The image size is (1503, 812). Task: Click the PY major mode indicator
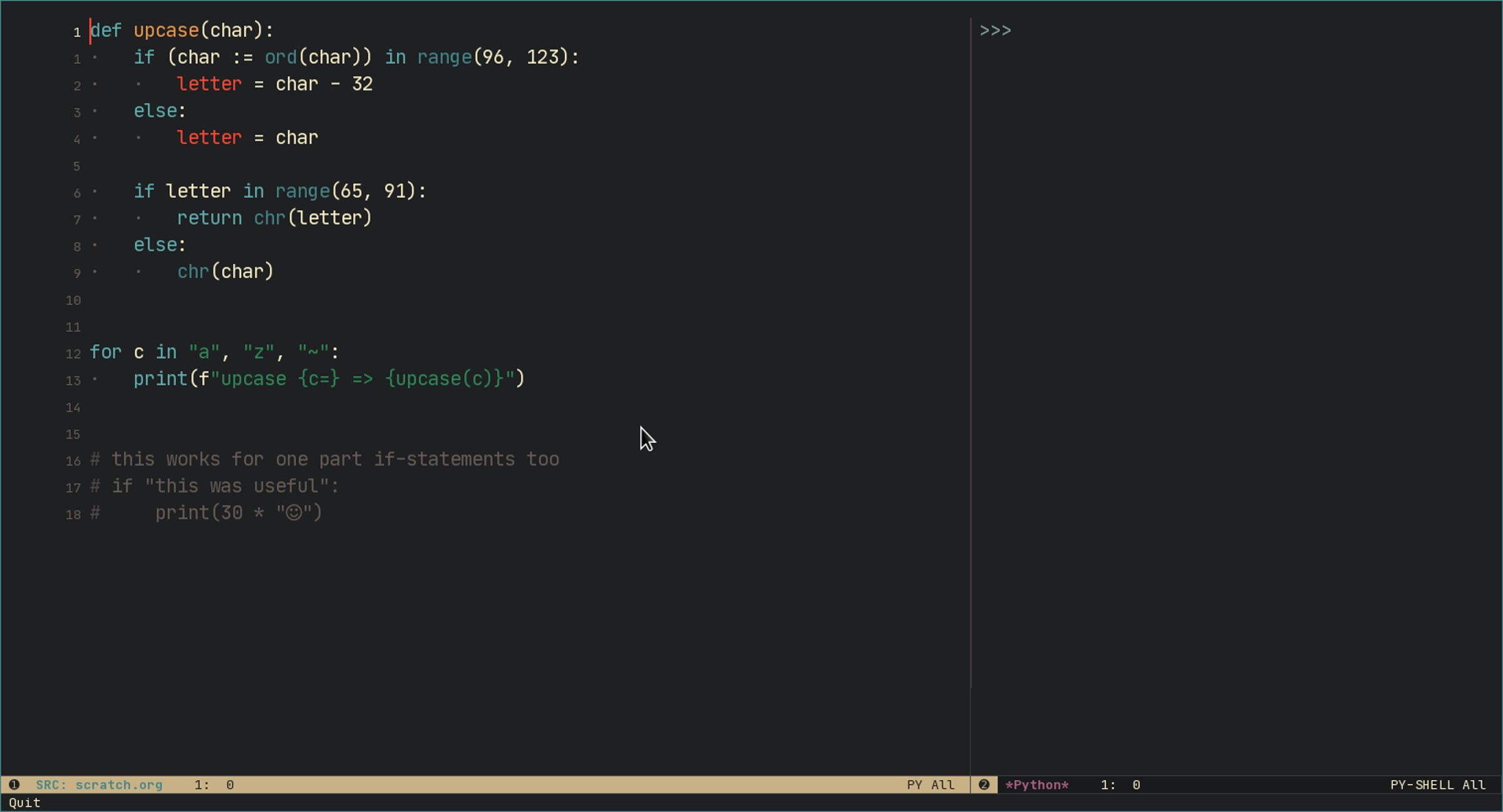coord(914,784)
